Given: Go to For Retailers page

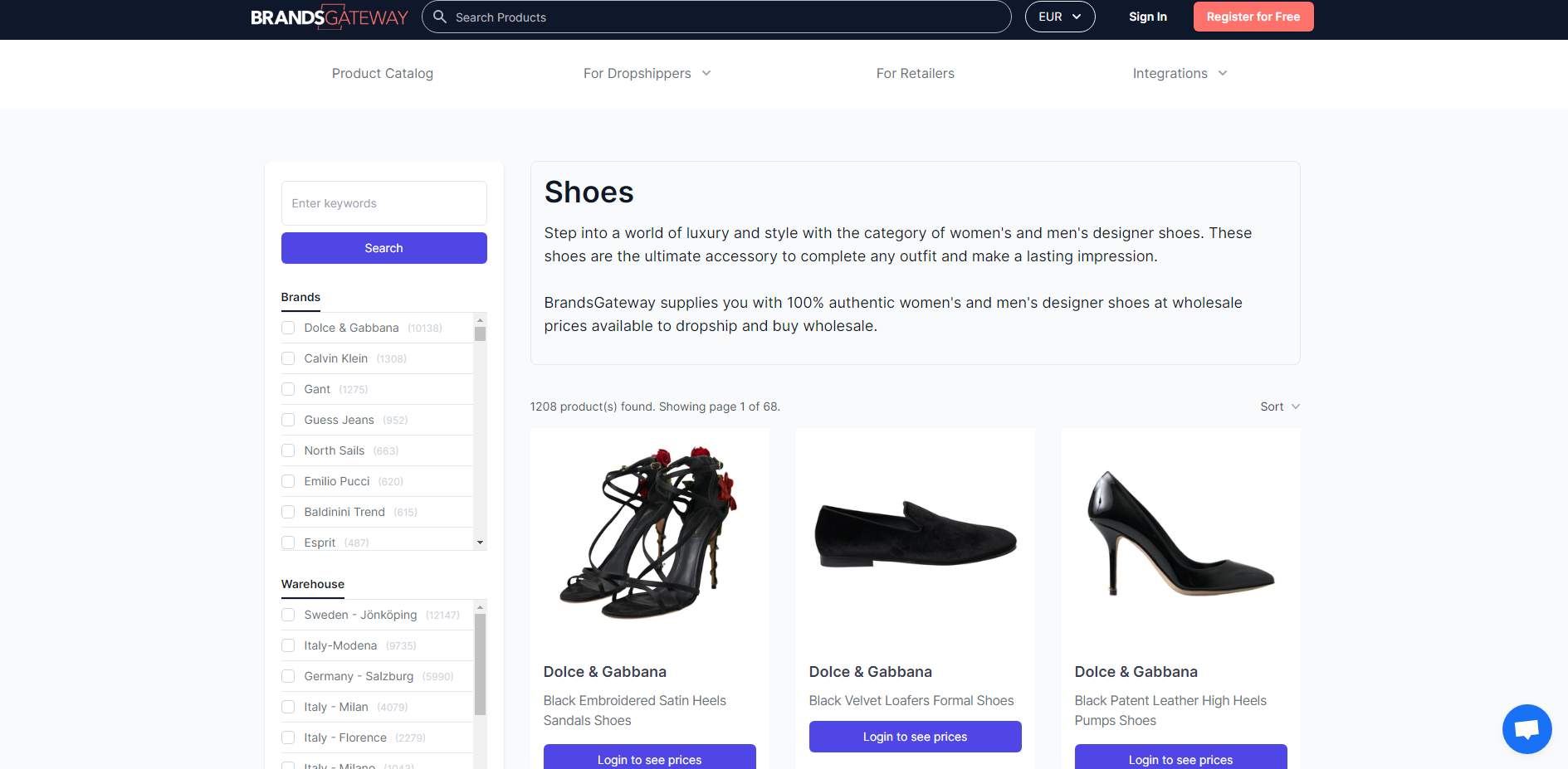Looking at the screenshot, I should coord(916,73).
